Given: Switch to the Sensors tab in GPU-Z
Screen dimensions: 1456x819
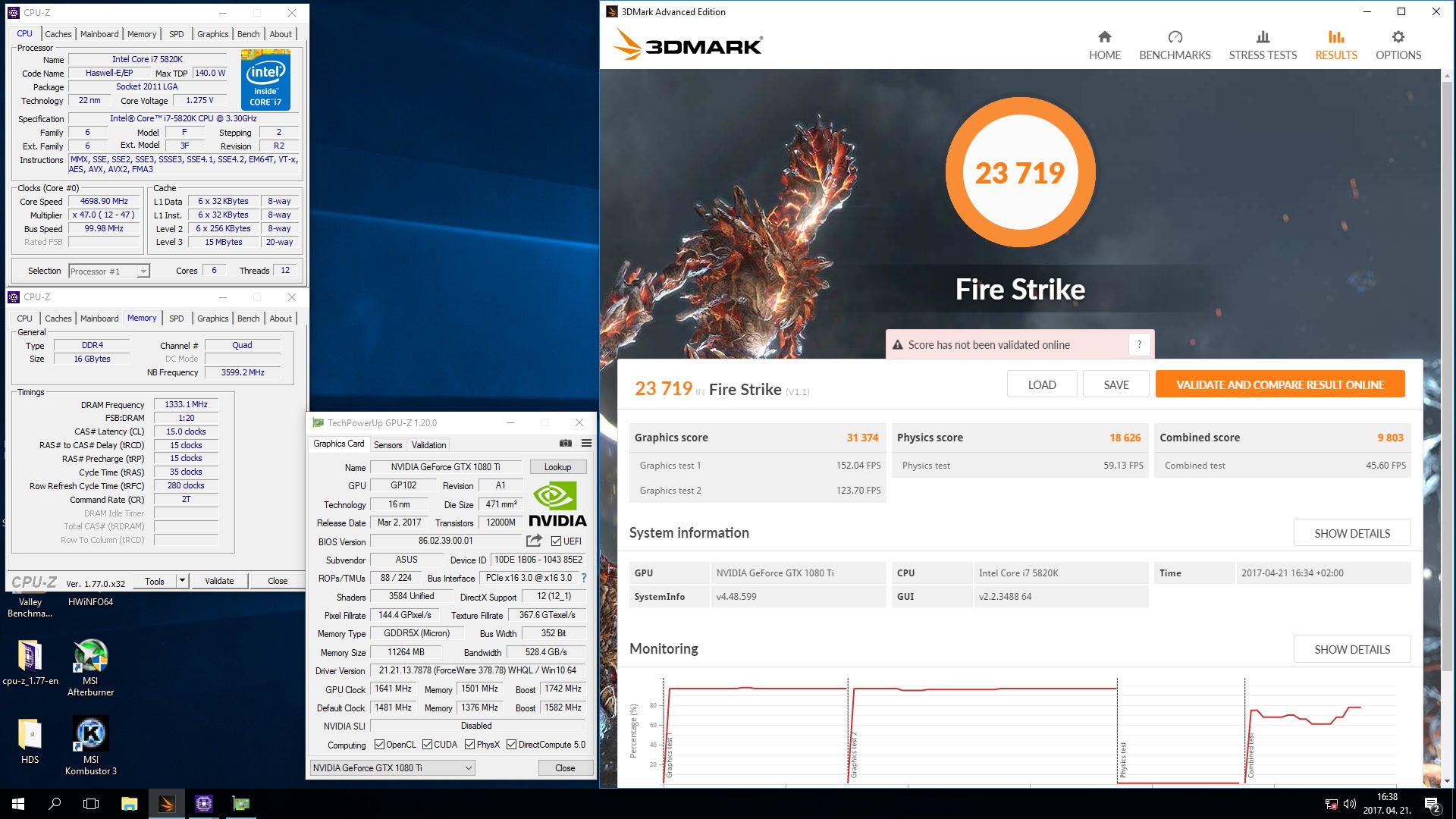Looking at the screenshot, I should coord(388,445).
